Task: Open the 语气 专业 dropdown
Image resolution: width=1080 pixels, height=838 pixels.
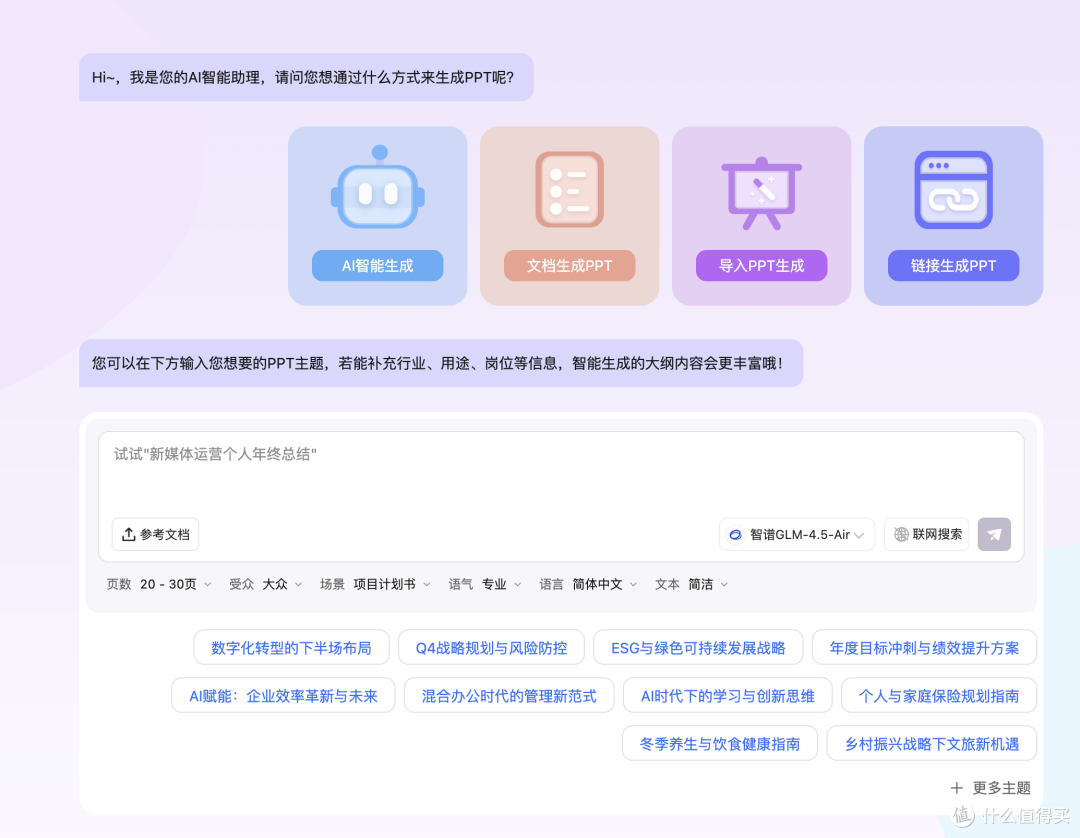Action: 485,584
